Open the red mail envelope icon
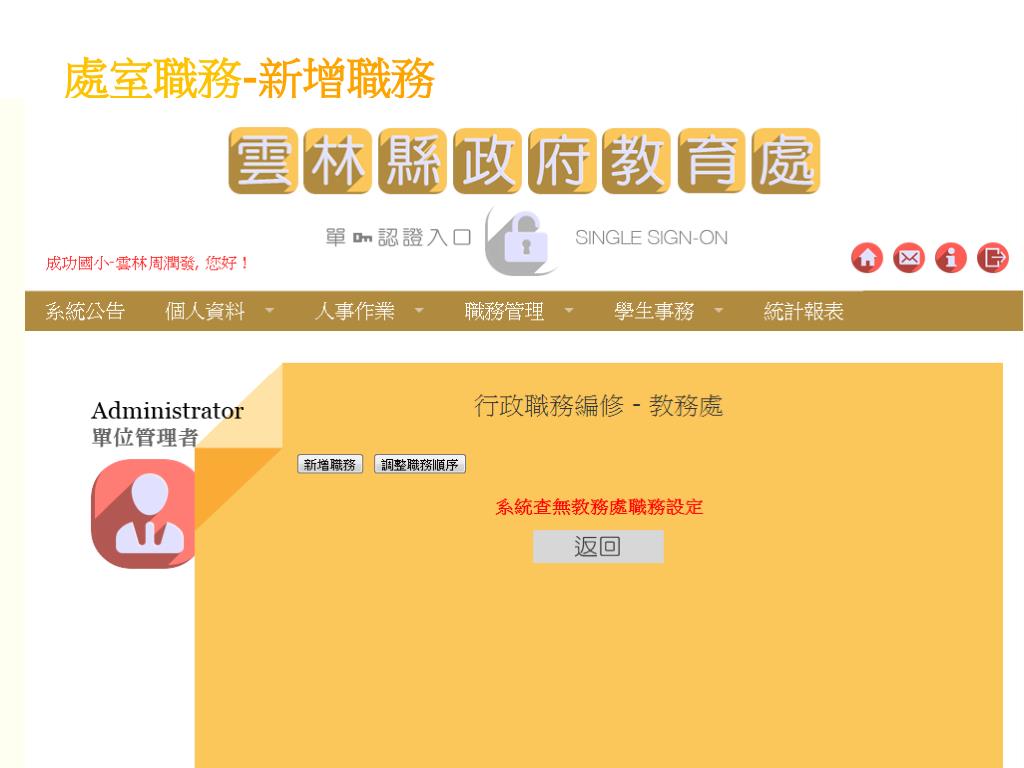1024x768 pixels. pos(908,257)
